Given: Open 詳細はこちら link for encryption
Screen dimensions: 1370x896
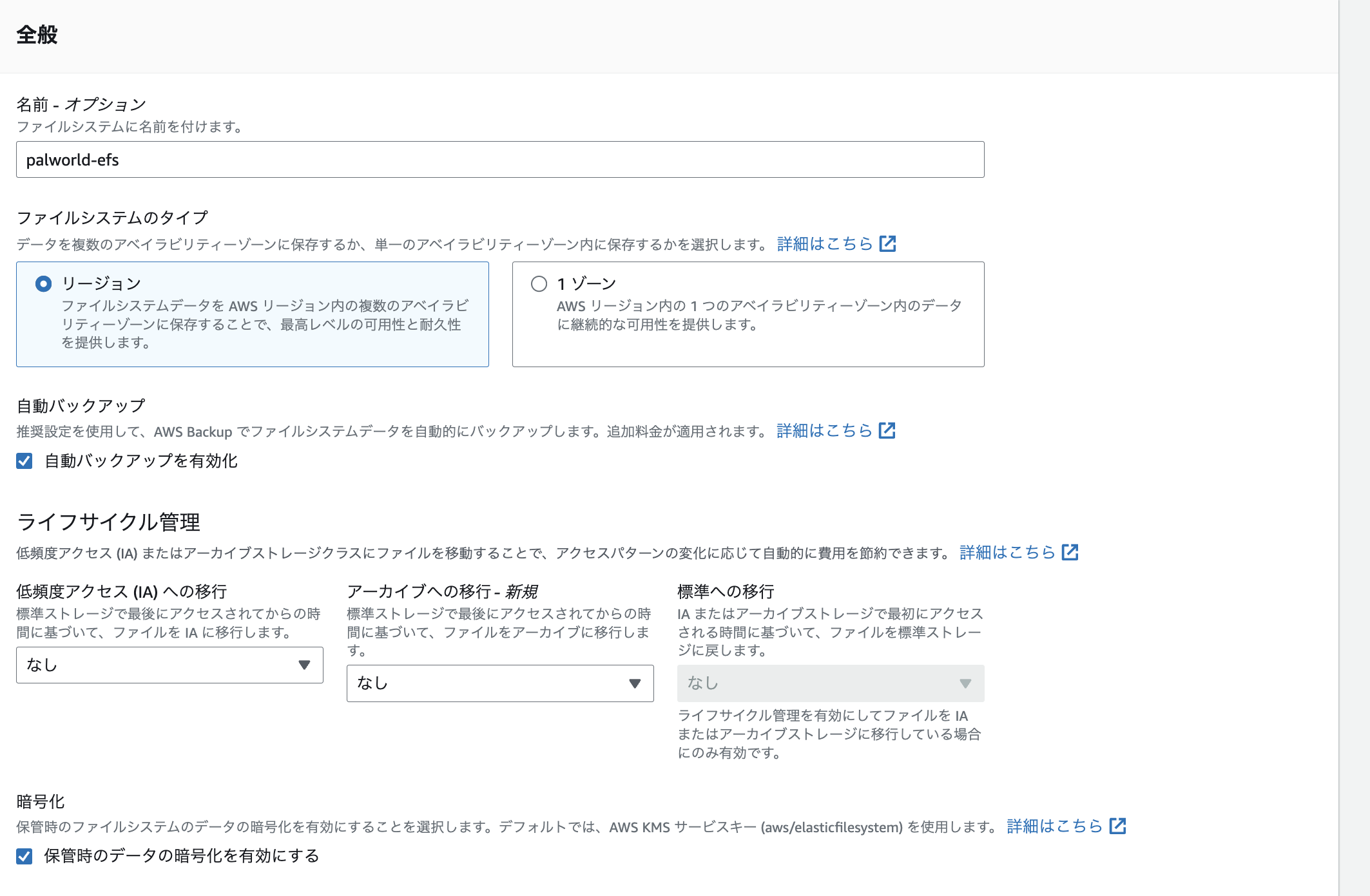Looking at the screenshot, I should [1054, 826].
